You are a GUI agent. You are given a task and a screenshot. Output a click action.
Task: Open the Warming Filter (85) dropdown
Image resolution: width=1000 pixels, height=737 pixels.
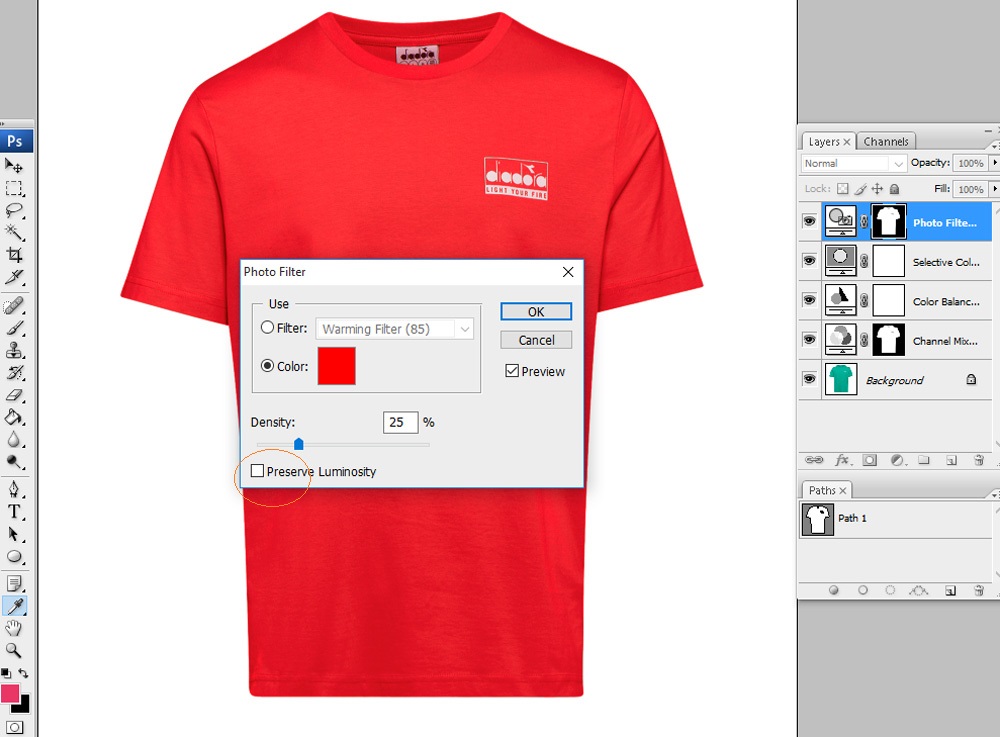[395, 329]
